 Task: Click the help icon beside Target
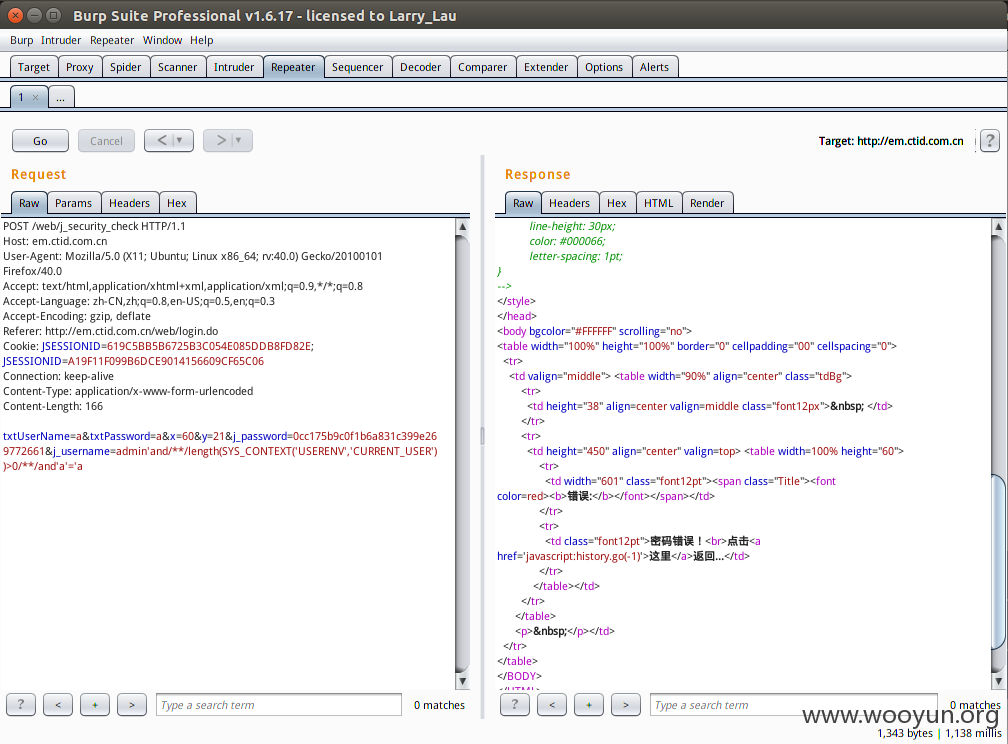[x=990, y=140]
